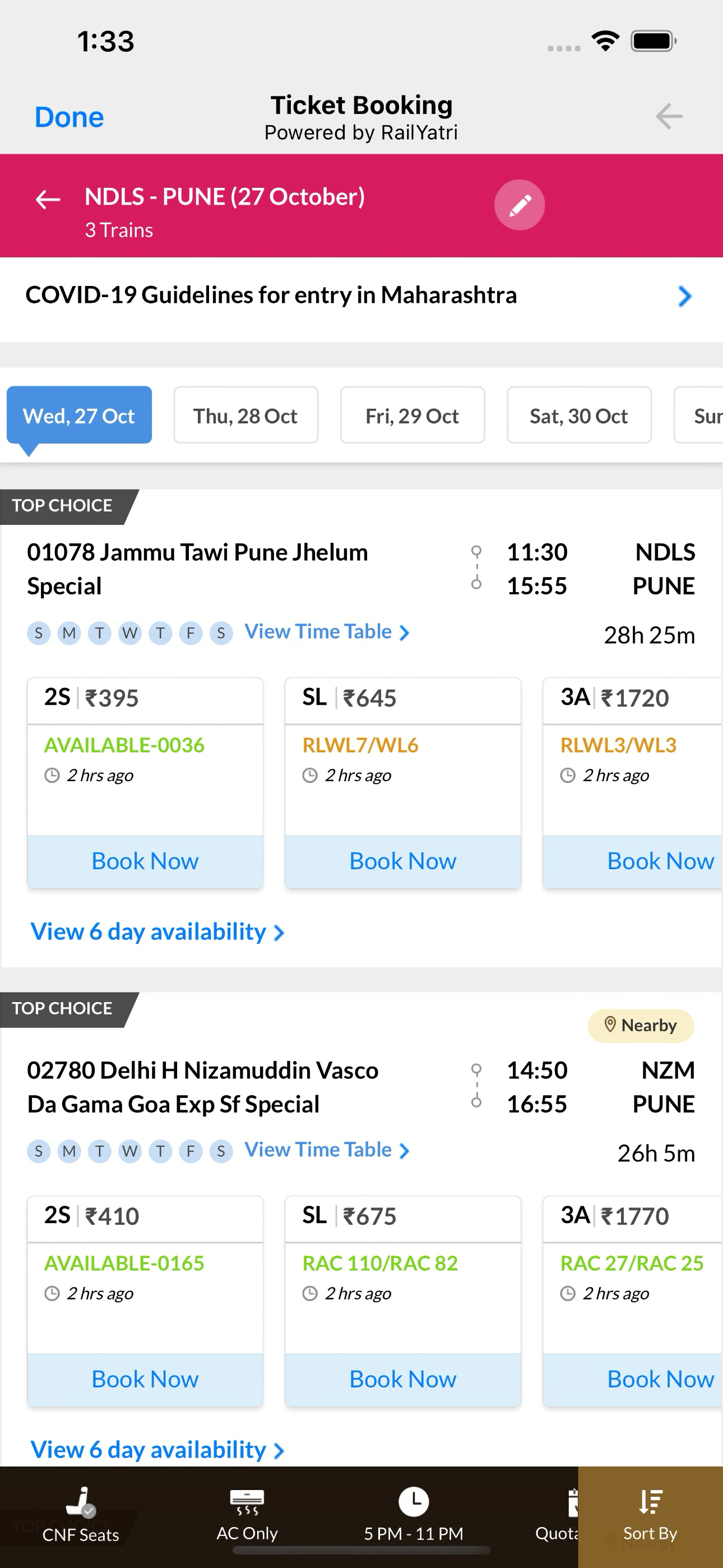
Task: Select the 5 PM - 11 PM clock icon
Action: 413,1502
